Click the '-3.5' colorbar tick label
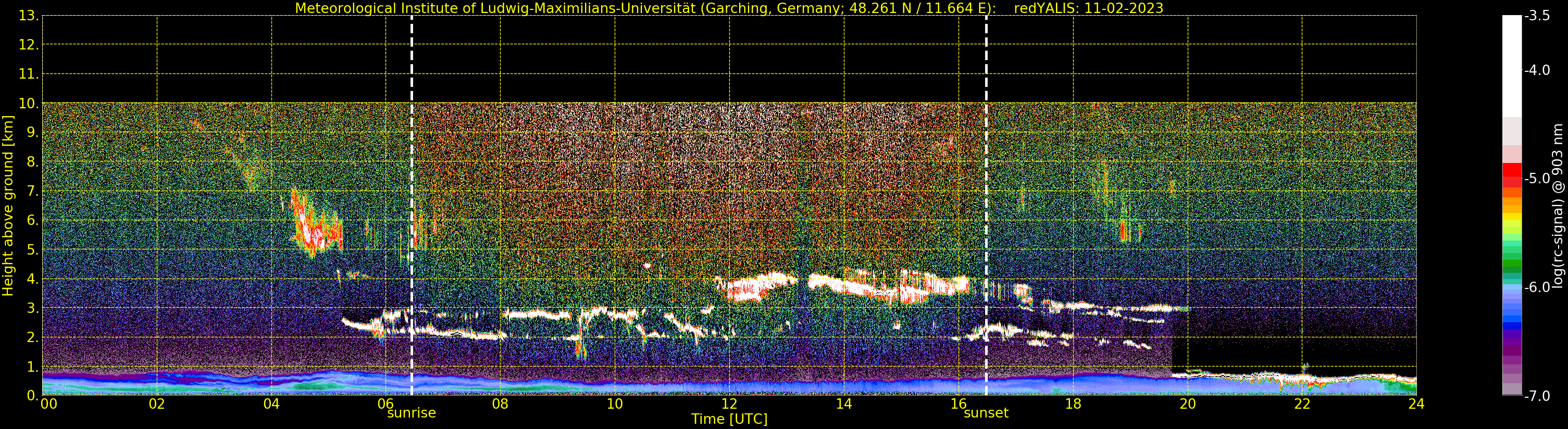Viewport: 1568px width, 429px height. (1537, 16)
